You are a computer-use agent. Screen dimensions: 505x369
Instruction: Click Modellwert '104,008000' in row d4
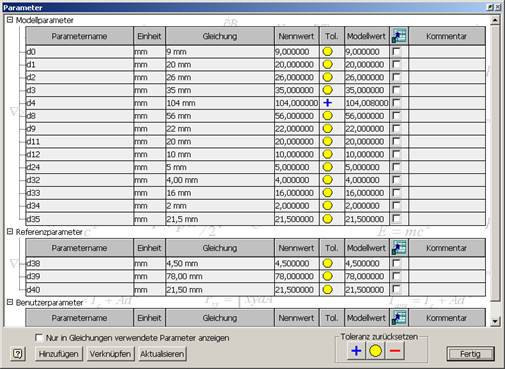367,103
